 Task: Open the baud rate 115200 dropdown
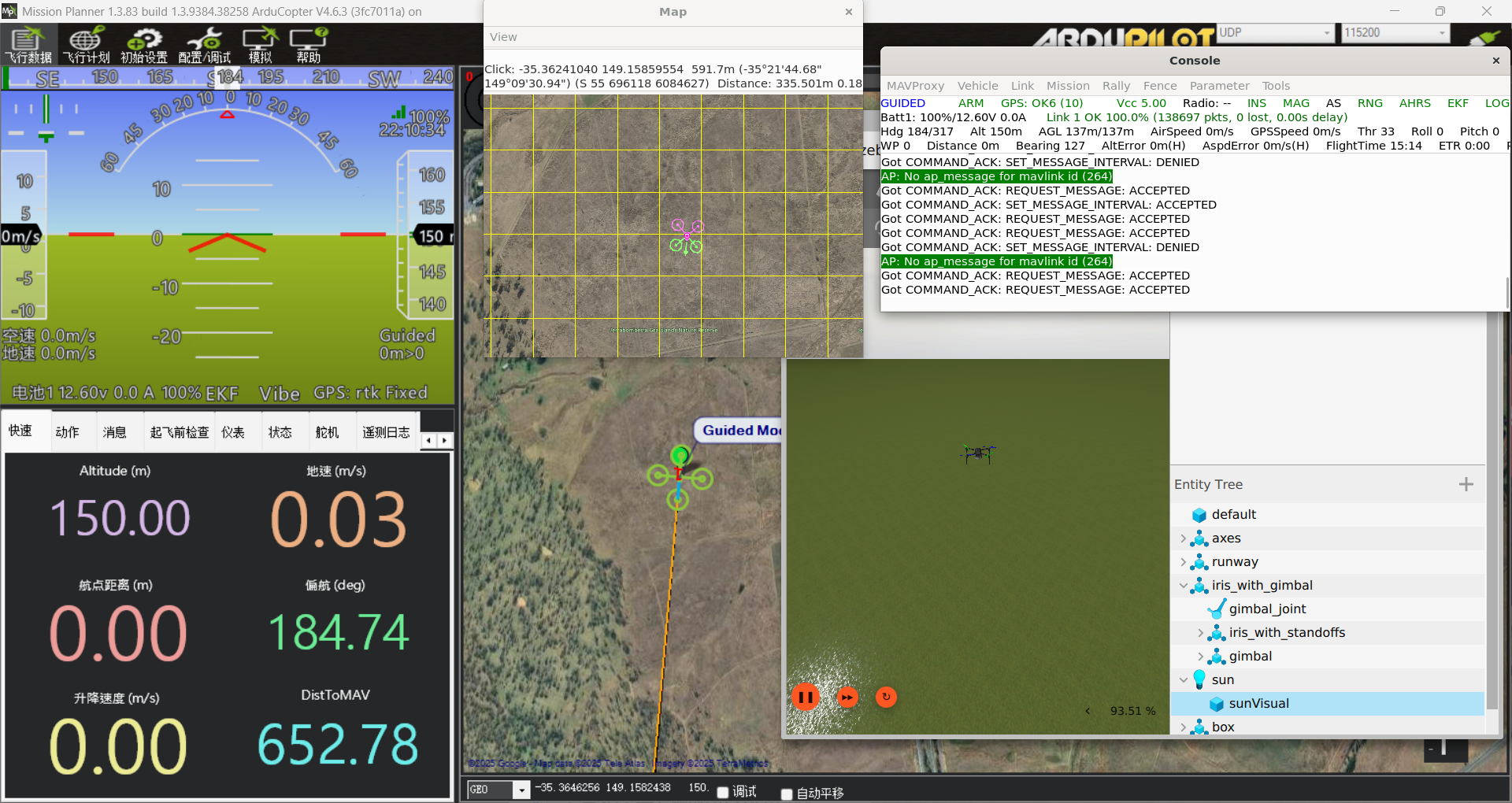(1441, 33)
